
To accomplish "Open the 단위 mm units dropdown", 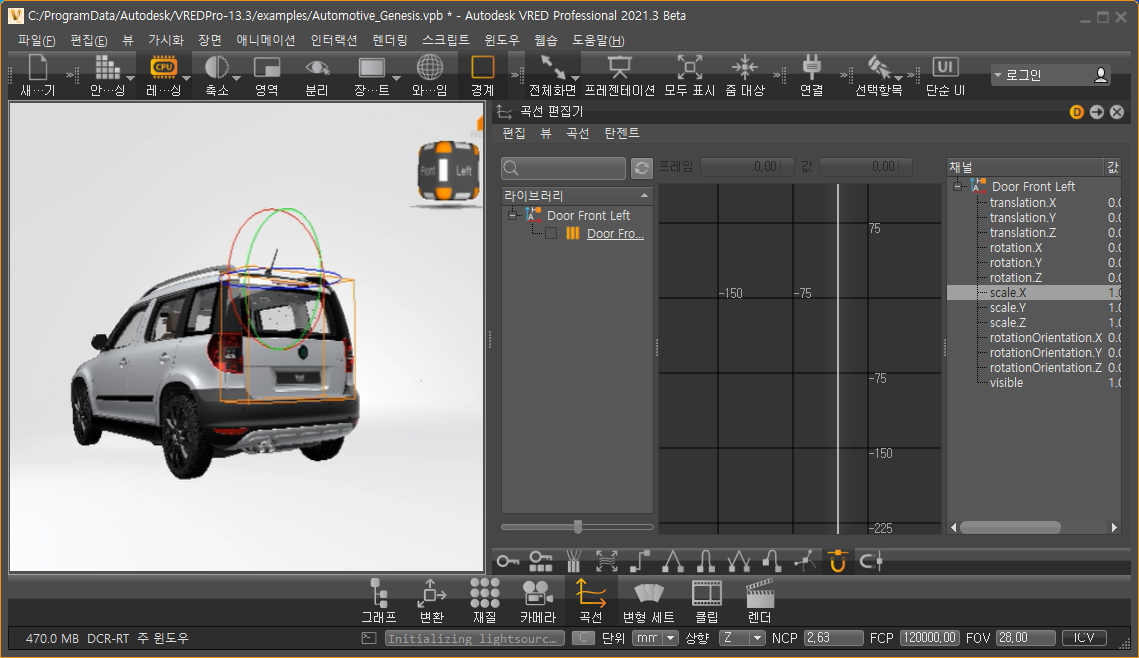I will point(655,638).
